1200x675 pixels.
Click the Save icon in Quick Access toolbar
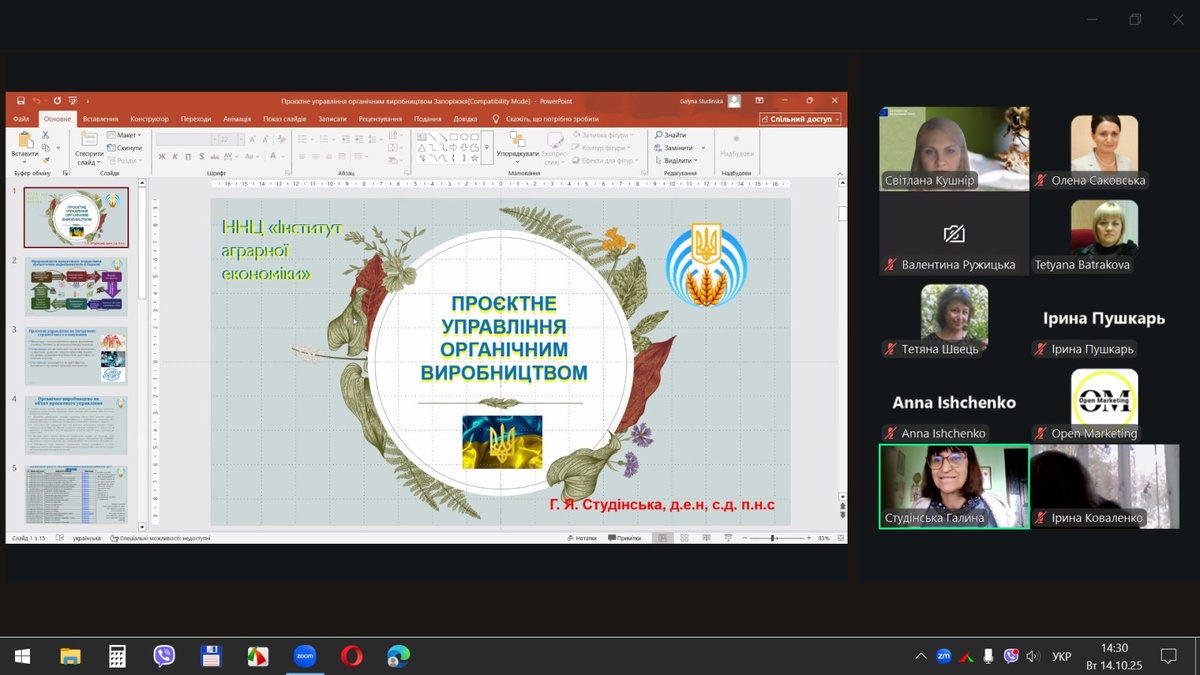point(21,101)
